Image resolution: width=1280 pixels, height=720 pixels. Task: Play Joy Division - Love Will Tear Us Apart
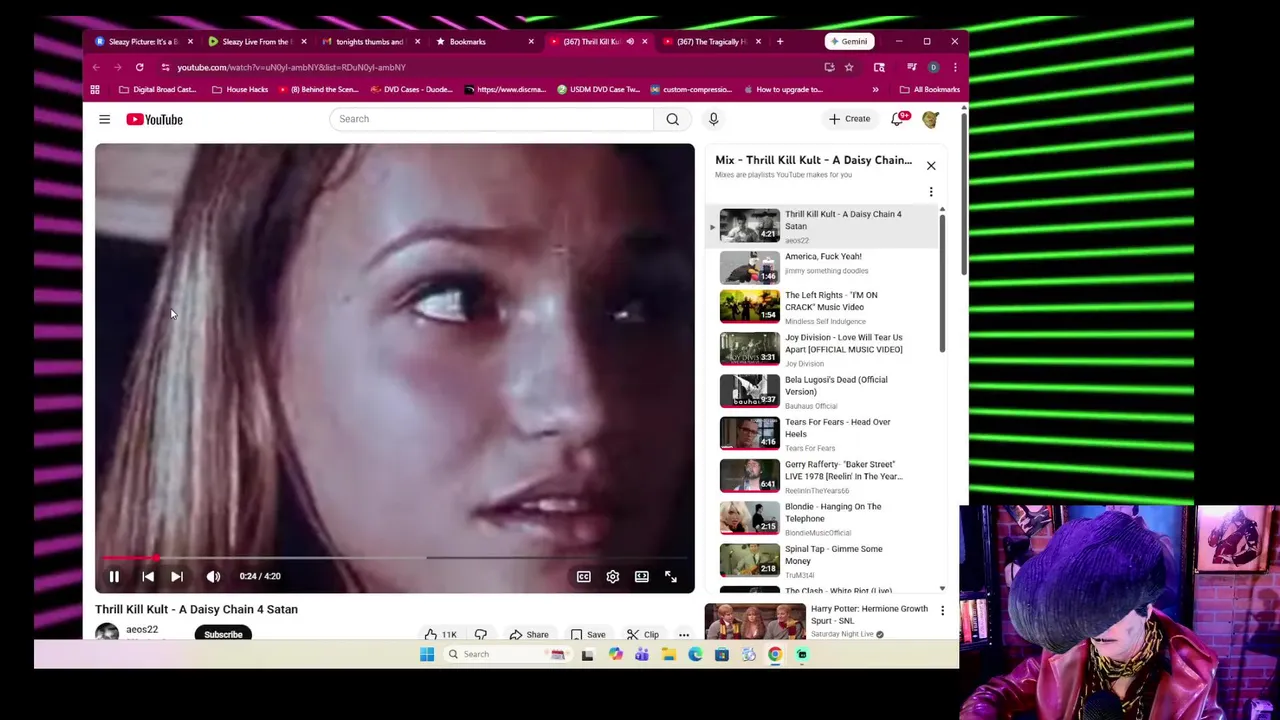pyautogui.click(x=824, y=349)
